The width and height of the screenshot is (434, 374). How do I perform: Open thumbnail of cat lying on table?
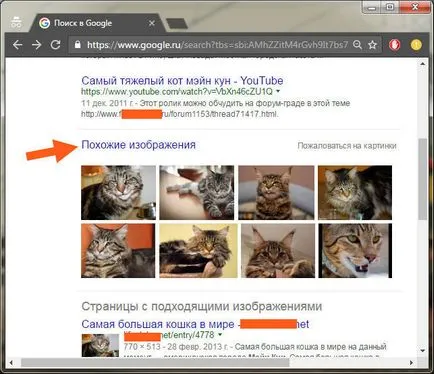tap(197, 192)
